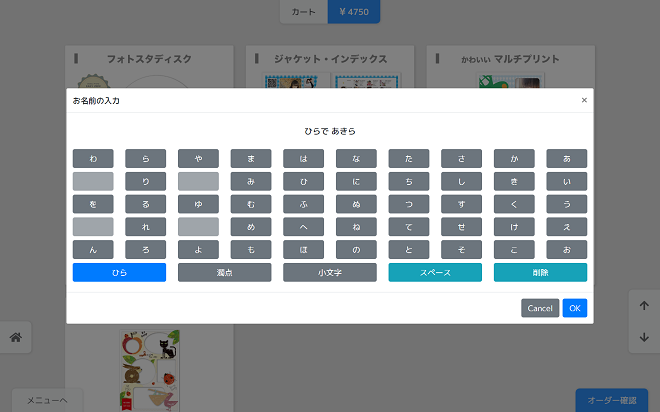Toggle the ひら hiragana mode button
This screenshot has height=412, width=660.
point(119,272)
